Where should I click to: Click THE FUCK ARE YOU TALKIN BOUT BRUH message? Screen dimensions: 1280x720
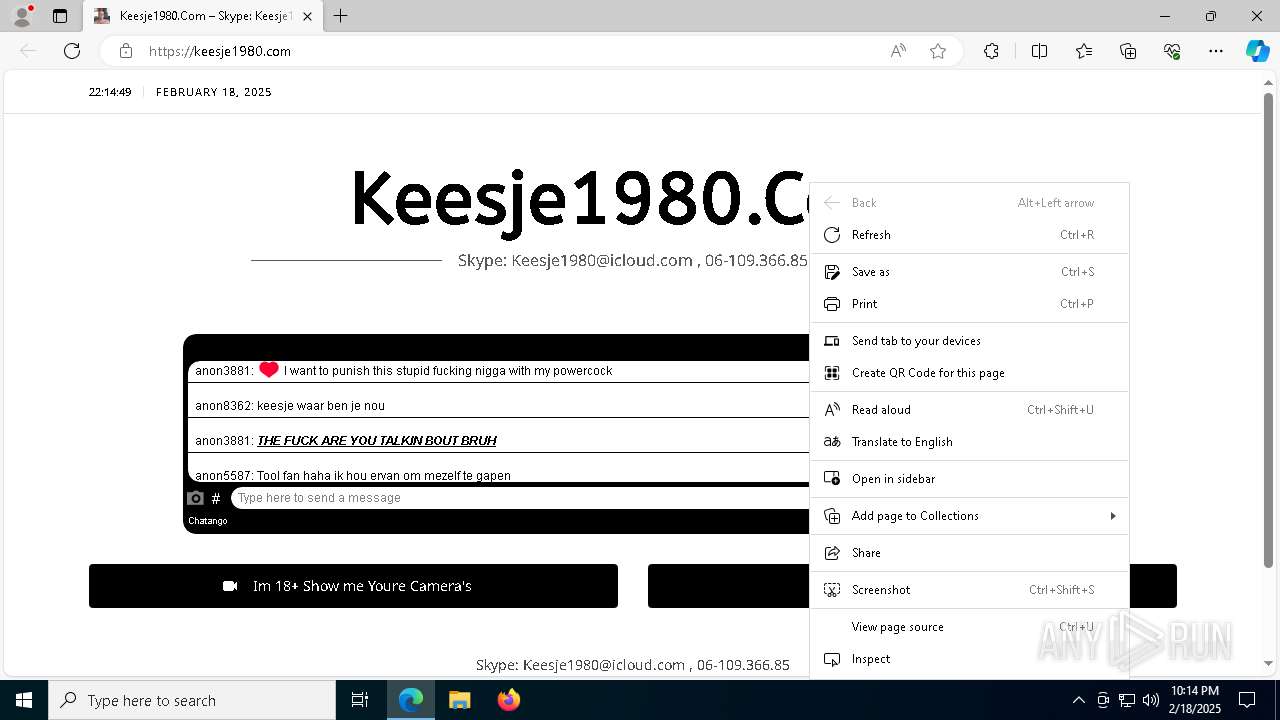point(377,441)
